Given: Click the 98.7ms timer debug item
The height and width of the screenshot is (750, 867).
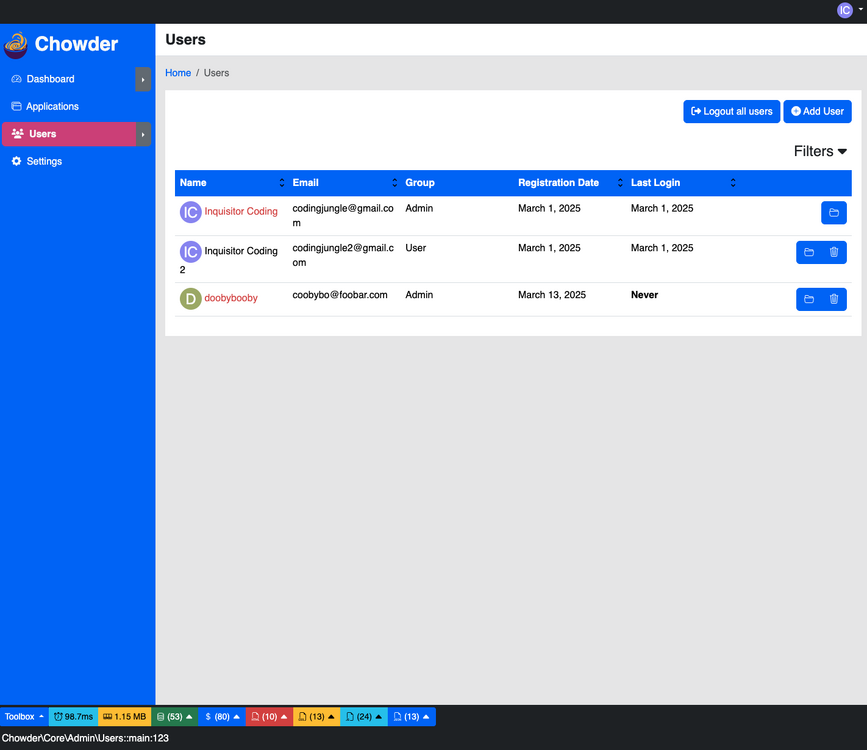Looking at the screenshot, I should pyautogui.click(x=74, y=717).
